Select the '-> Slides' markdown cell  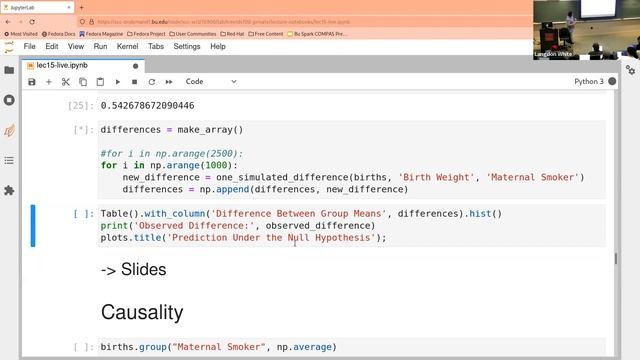[133, 270]
